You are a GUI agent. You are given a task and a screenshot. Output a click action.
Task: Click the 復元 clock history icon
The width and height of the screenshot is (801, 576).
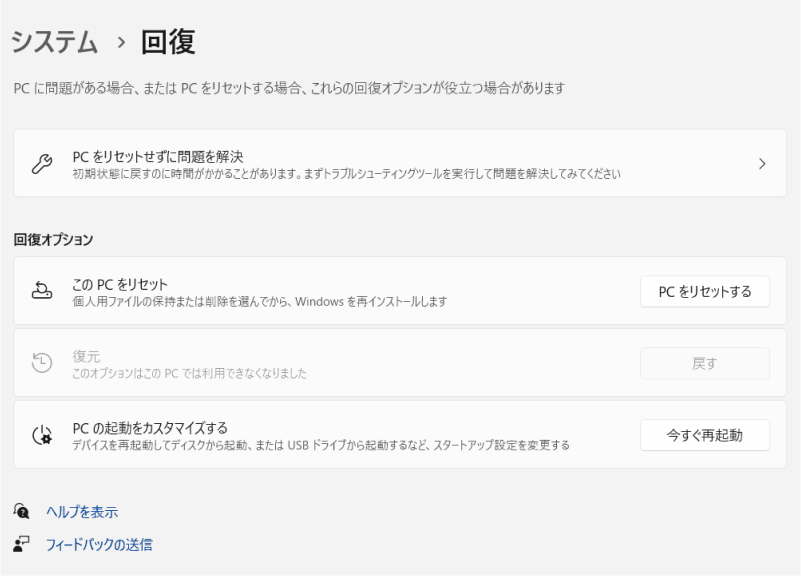point(41,363)
